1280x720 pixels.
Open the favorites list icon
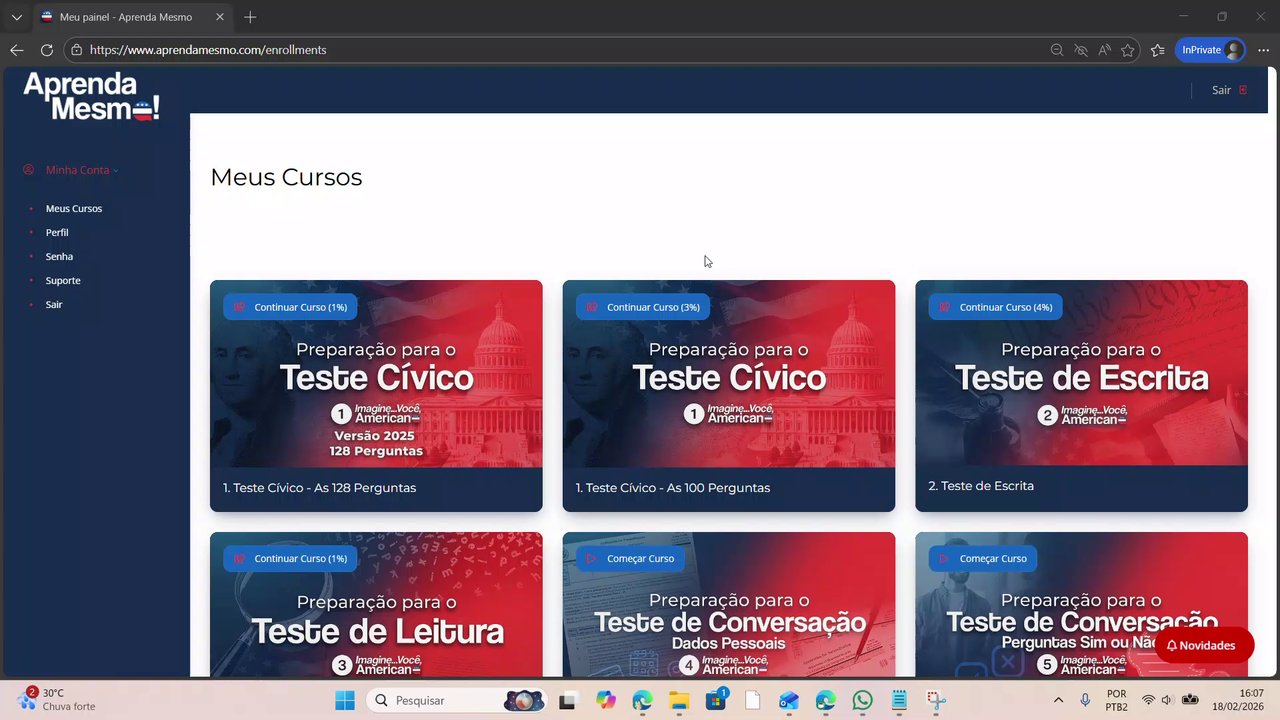click(1158, 50)
